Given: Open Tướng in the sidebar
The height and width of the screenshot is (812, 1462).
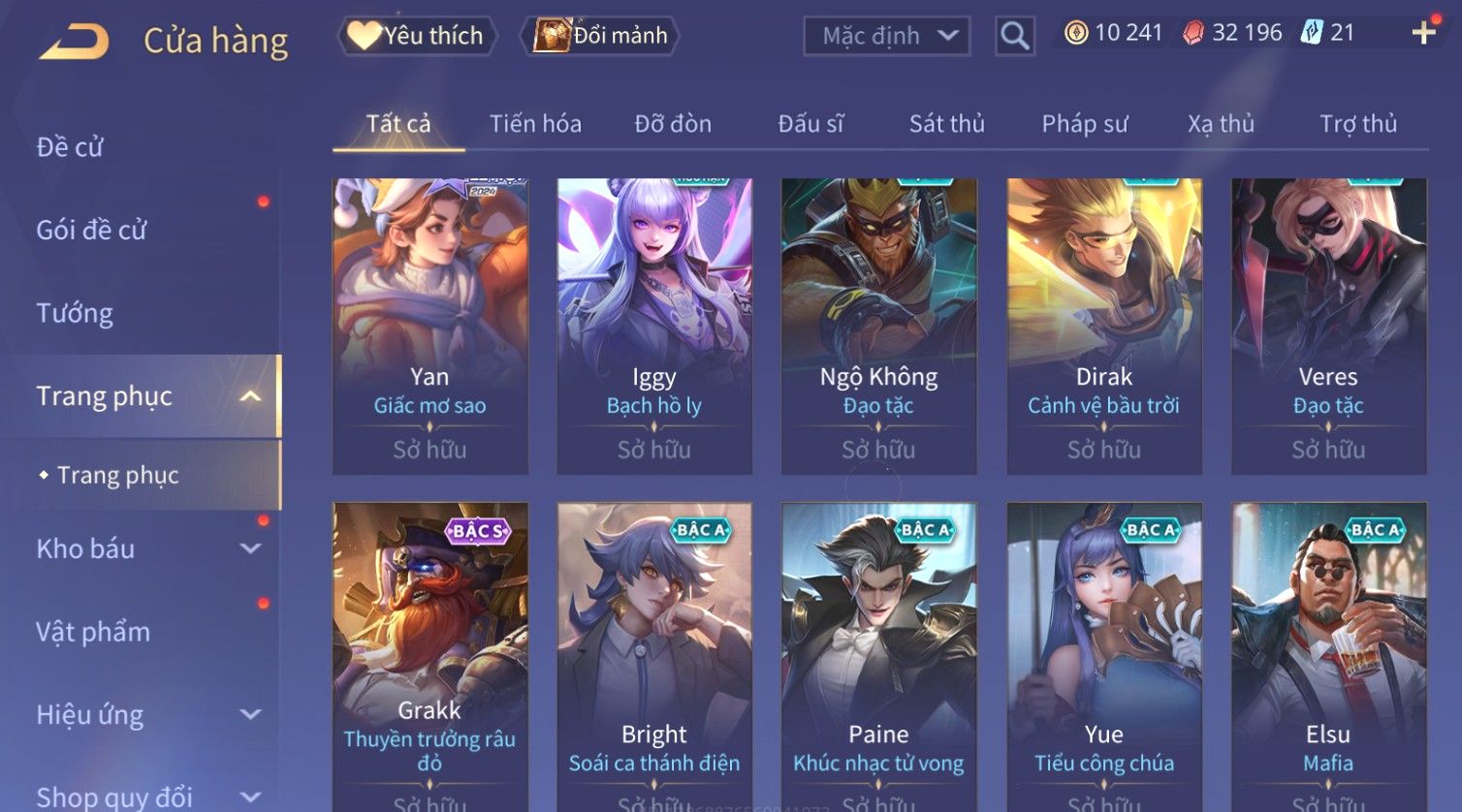Looking at the screenshot, I should (x=75, y=313).
